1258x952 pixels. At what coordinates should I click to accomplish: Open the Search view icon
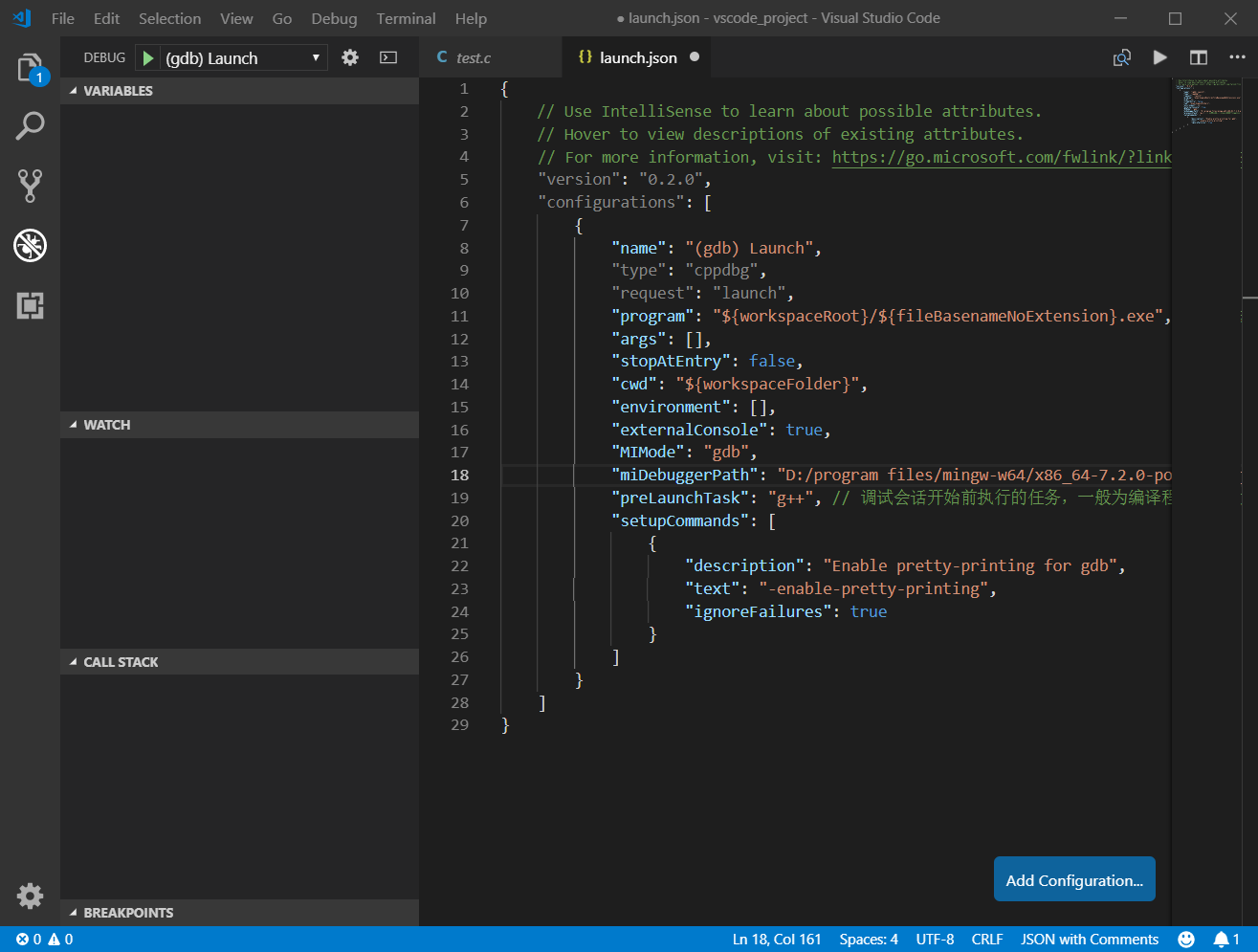30,125
